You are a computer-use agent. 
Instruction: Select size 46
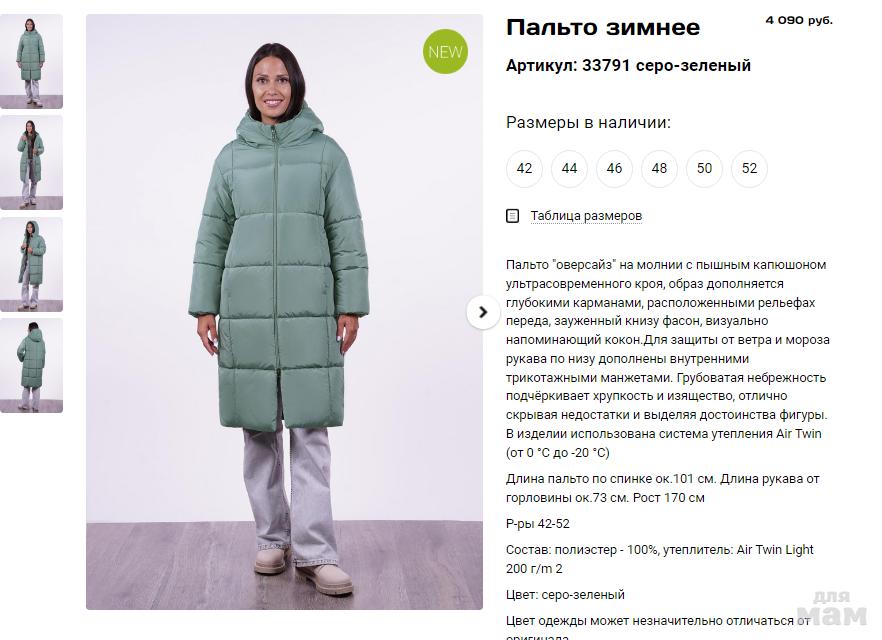coord(614,168)
